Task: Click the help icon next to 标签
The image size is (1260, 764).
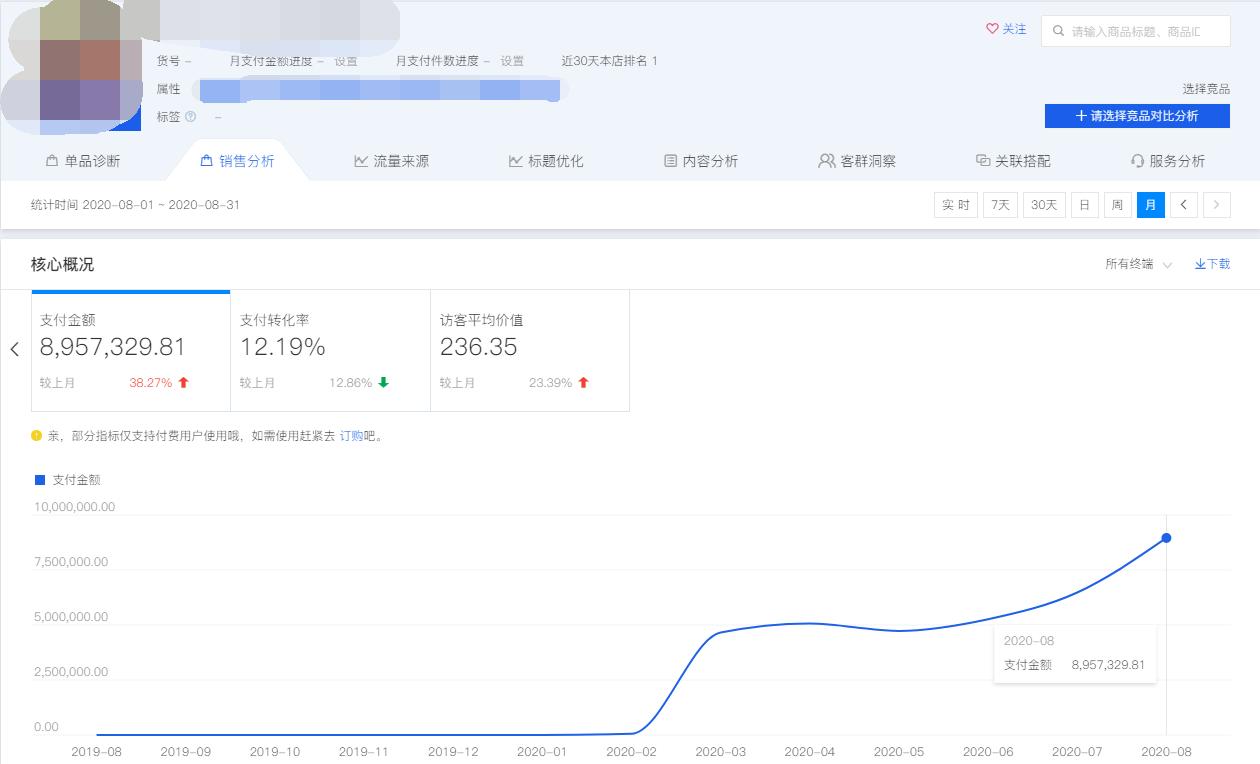Action: (x=189, y=116)
